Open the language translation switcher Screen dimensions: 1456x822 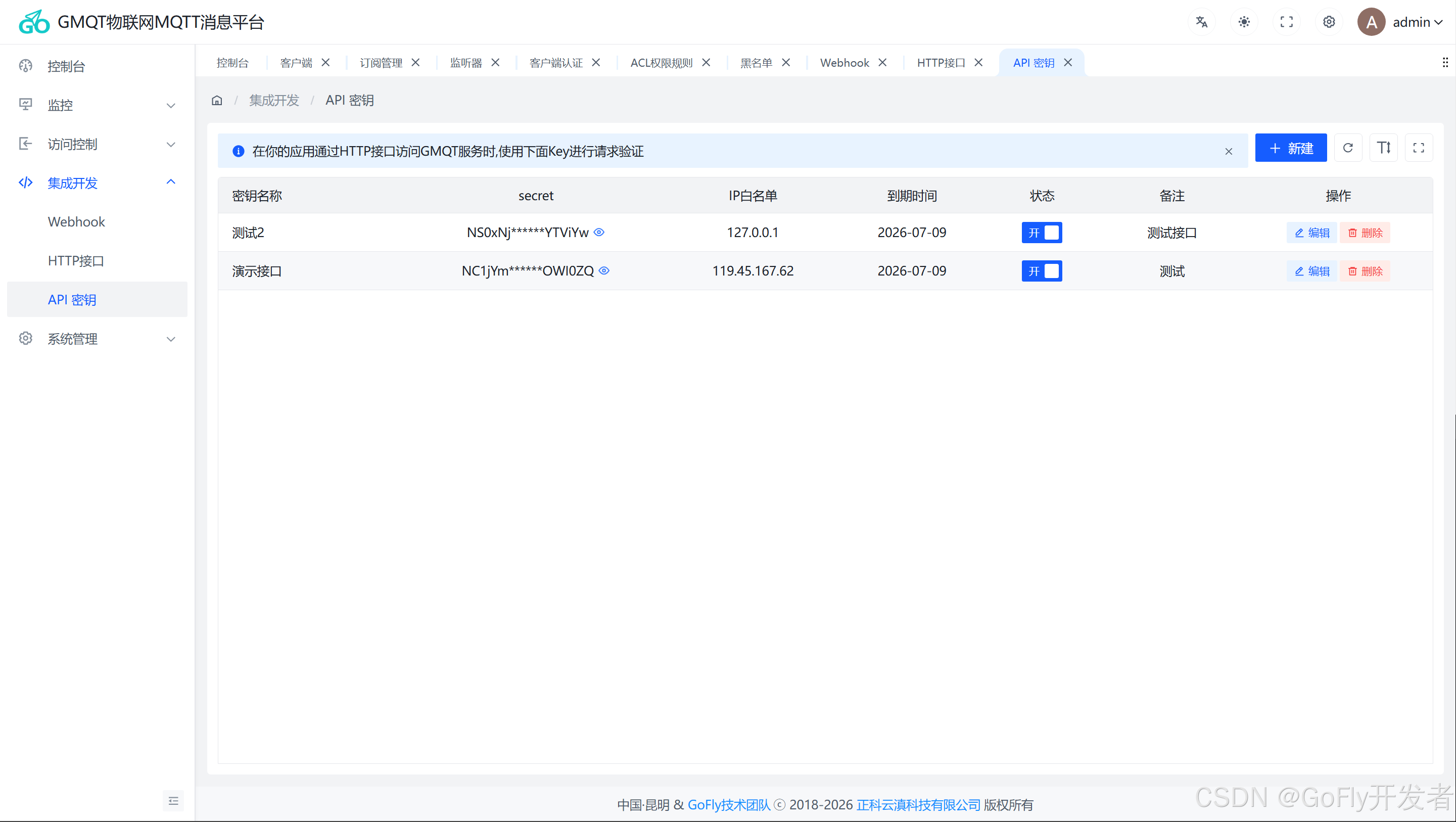pyautogui.click(x=1202, y=22)
